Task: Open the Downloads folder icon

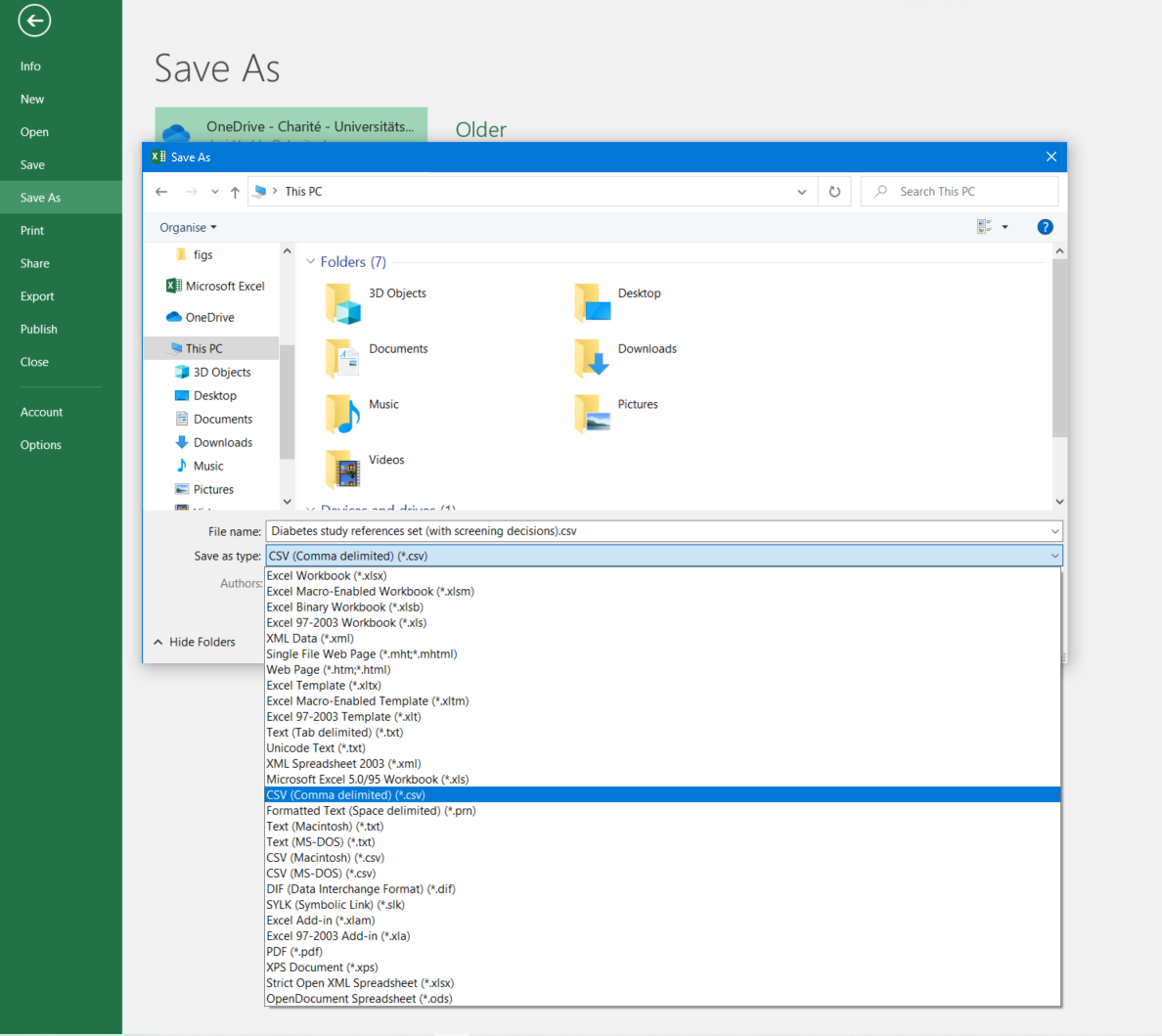Action: (591, 358)
